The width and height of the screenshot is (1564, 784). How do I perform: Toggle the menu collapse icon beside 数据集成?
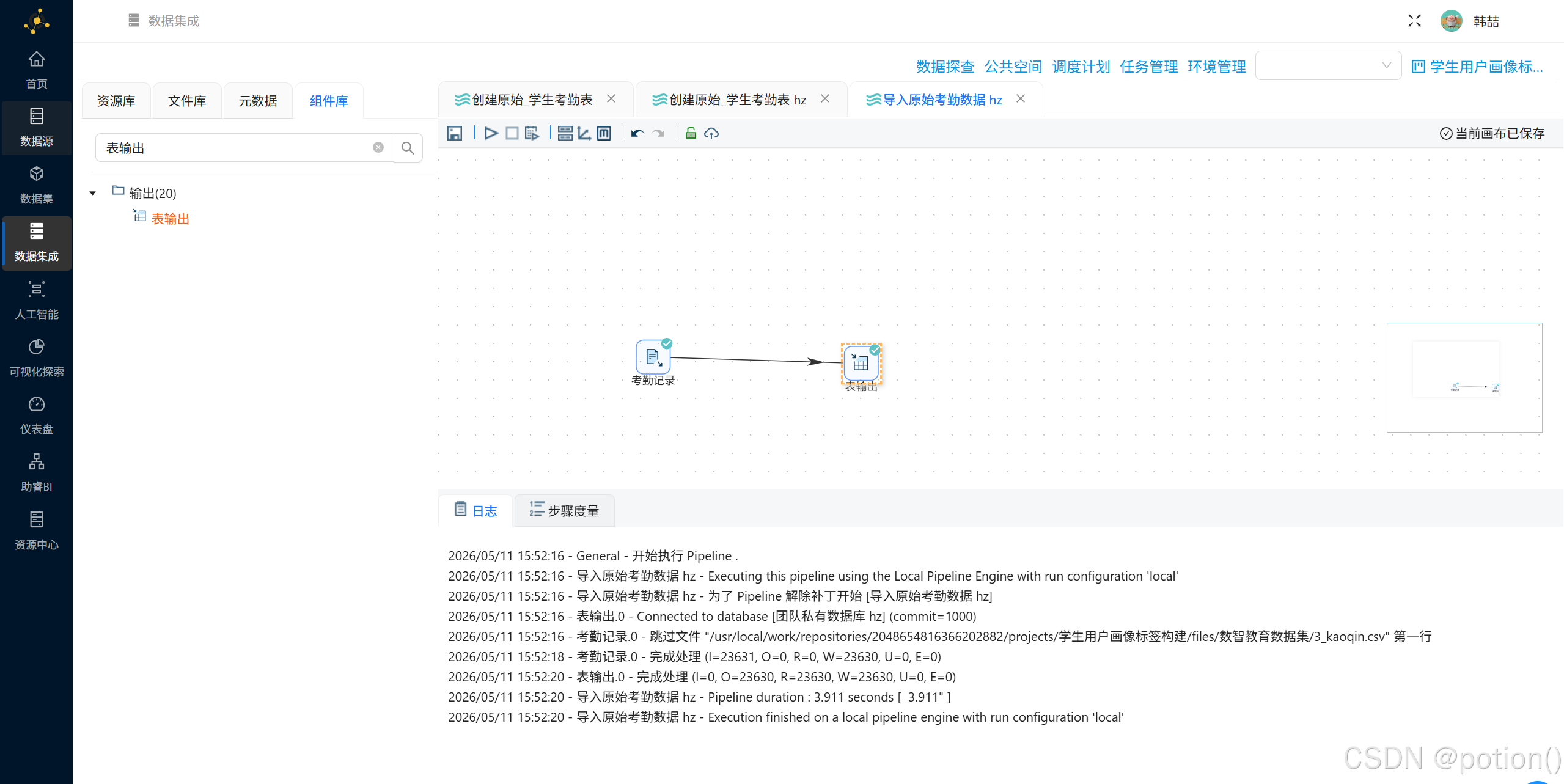click(x=134, y=21)
